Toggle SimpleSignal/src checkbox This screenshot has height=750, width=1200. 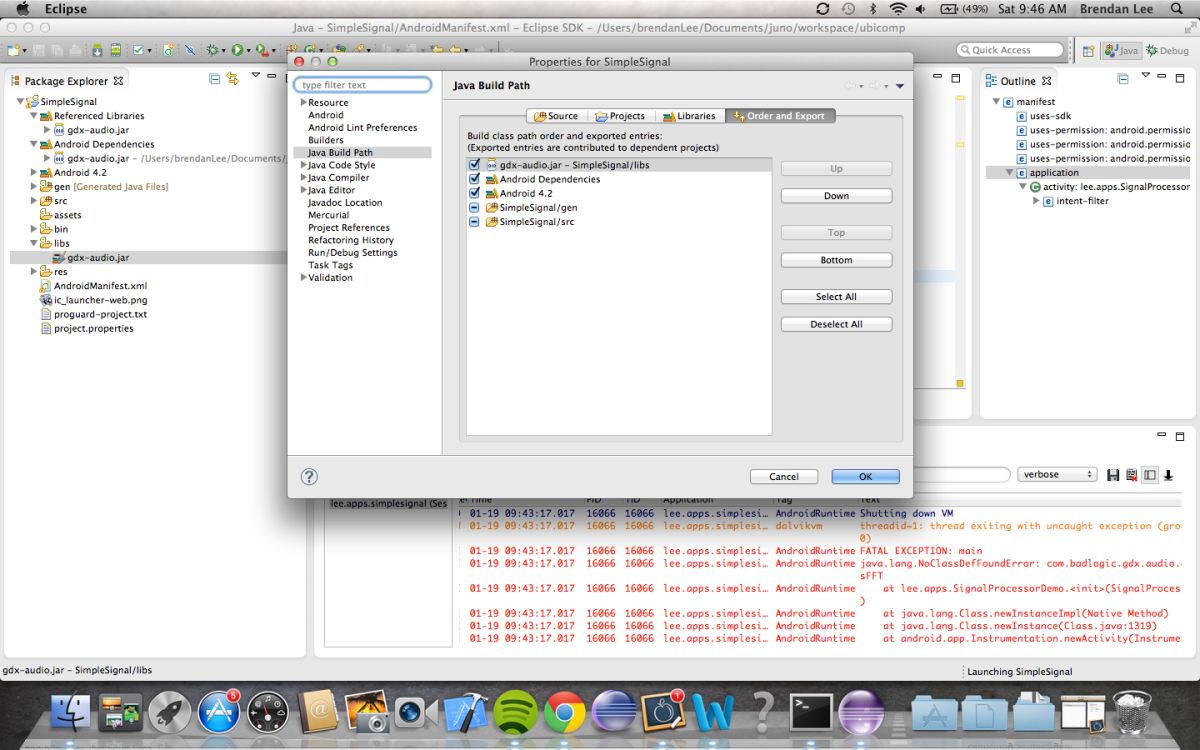(474, 221)
